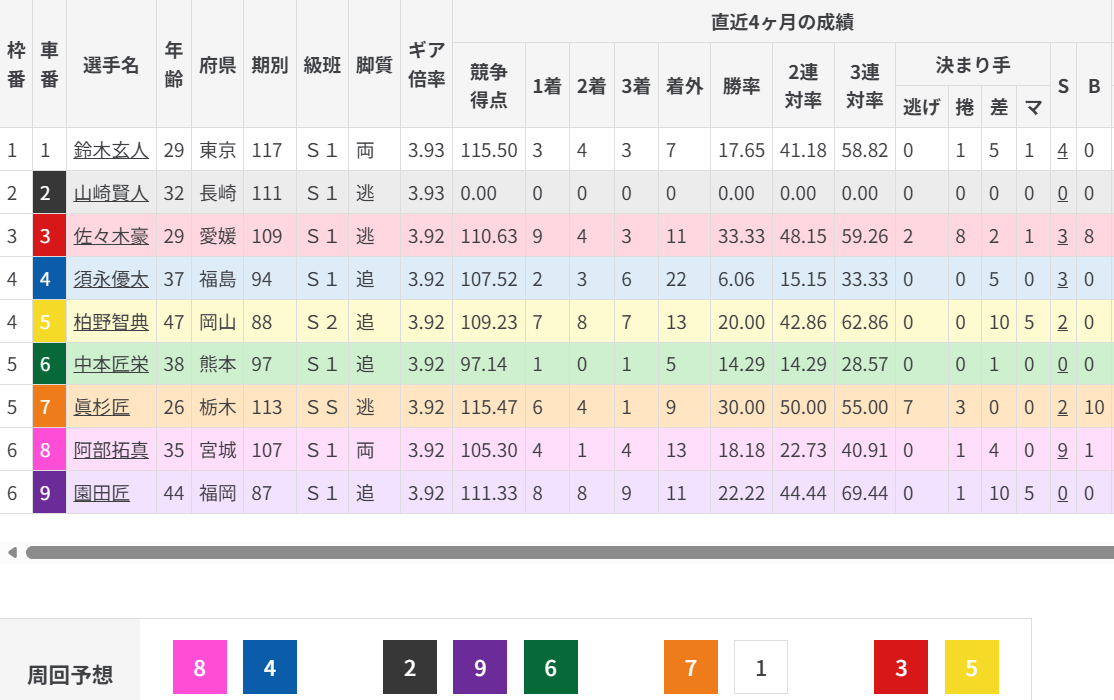Click yellow number 5 badge in 周回予想
The height and width of the screenshot is (700, 1114).
(x=972, y=667)
